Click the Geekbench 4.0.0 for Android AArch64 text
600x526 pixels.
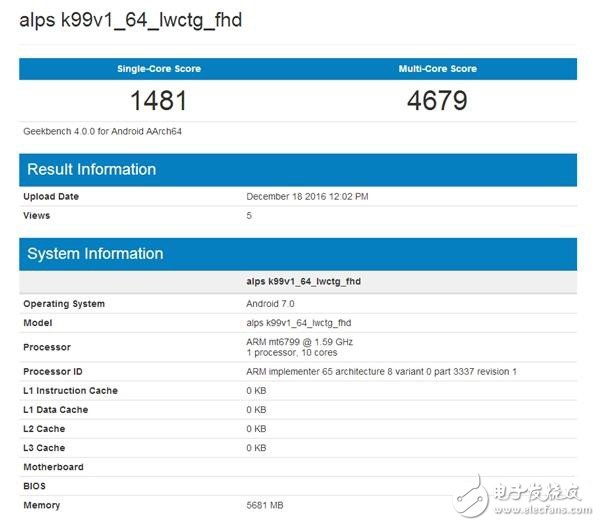pos(101,131)
